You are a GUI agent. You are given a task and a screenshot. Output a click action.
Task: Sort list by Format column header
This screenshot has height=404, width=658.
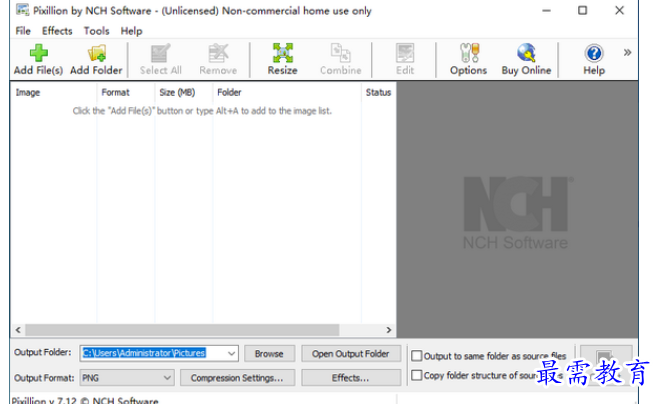[x=125, y=92]
